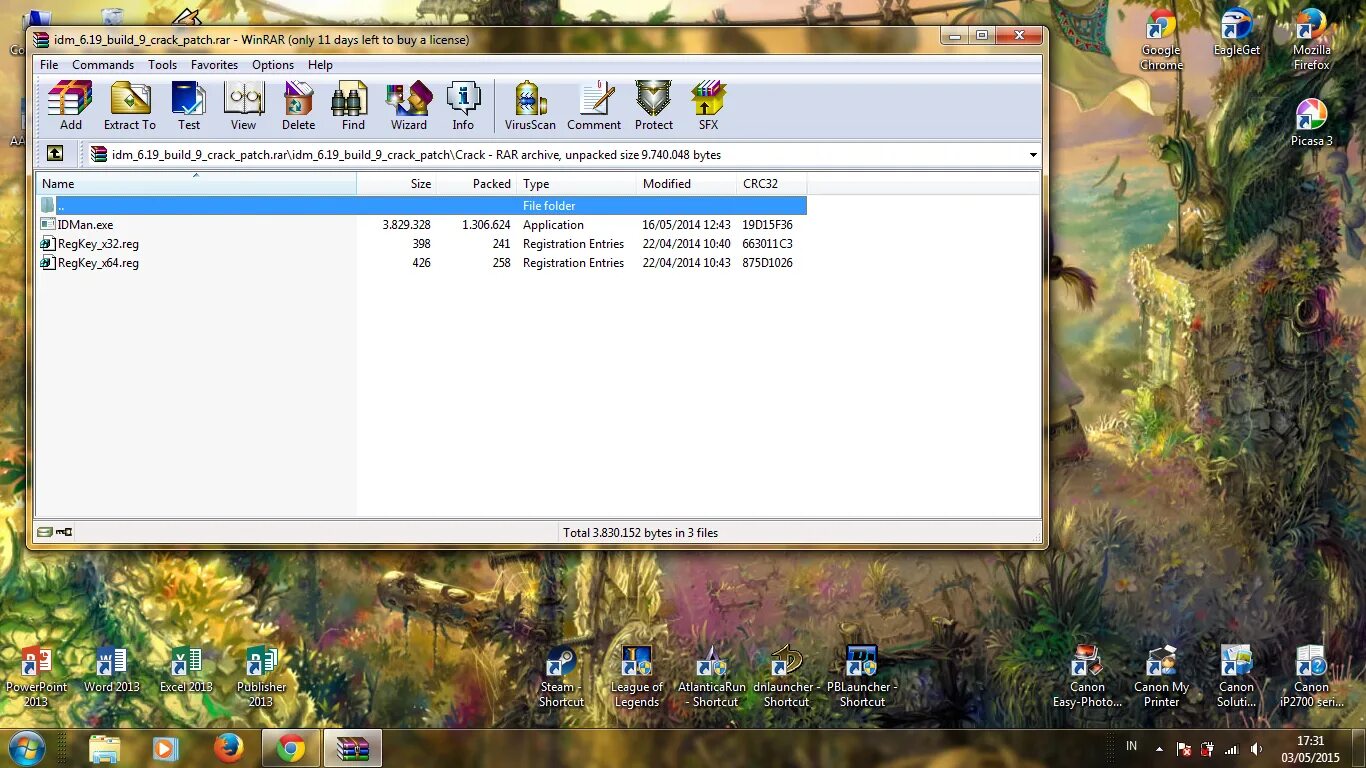Open Publisher 2013 desktop shortcut
The height and width of the screenshot is (768, 1366).
(261, 677)
